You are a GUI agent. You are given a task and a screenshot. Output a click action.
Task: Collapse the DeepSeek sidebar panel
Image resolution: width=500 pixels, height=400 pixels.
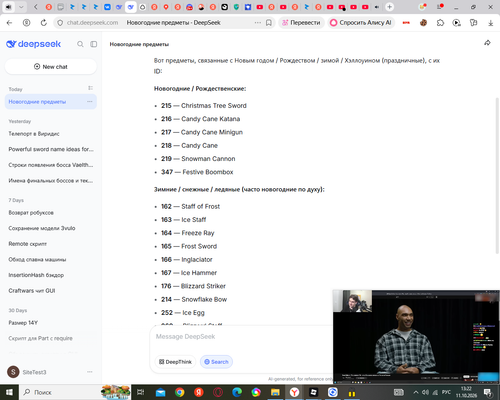(x=94, y=44)
